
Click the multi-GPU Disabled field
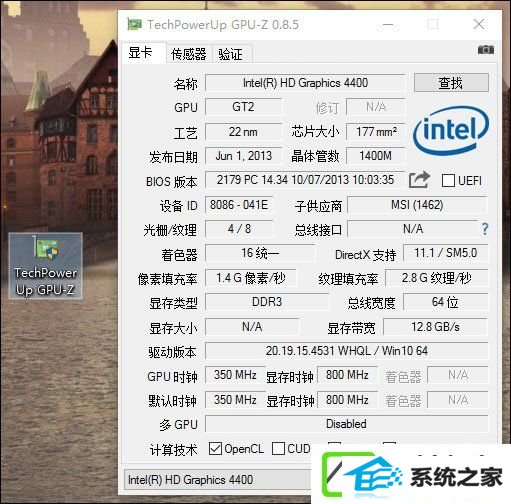tap(347, 424)
